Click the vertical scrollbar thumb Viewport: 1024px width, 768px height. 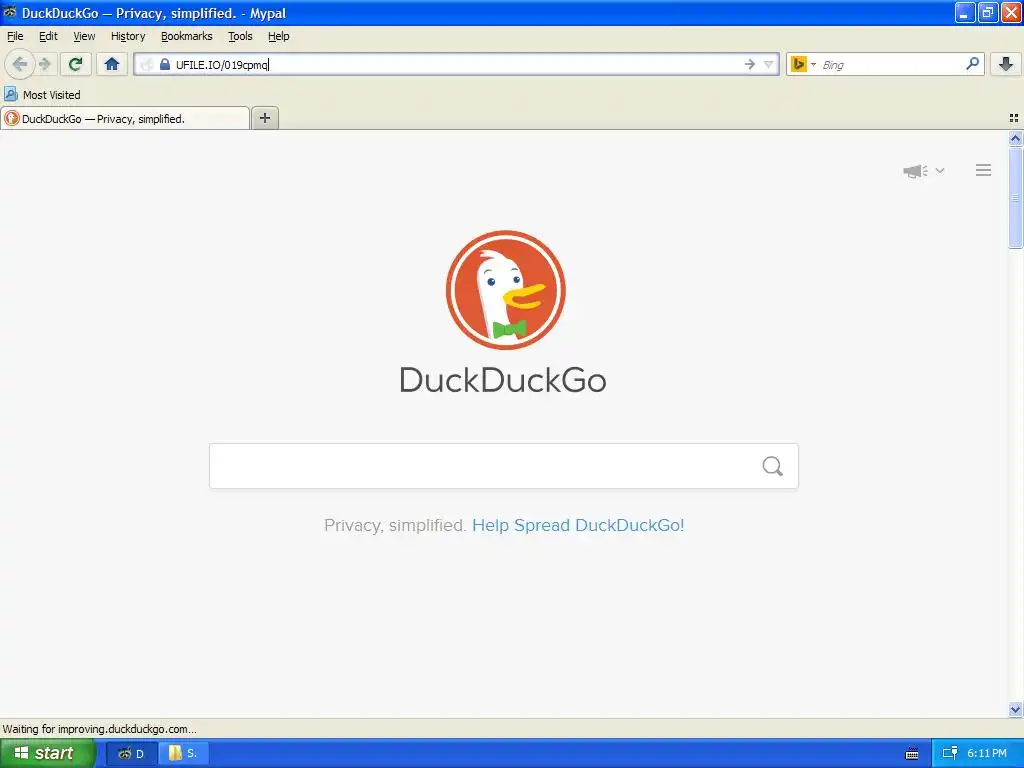[1015, 198]
